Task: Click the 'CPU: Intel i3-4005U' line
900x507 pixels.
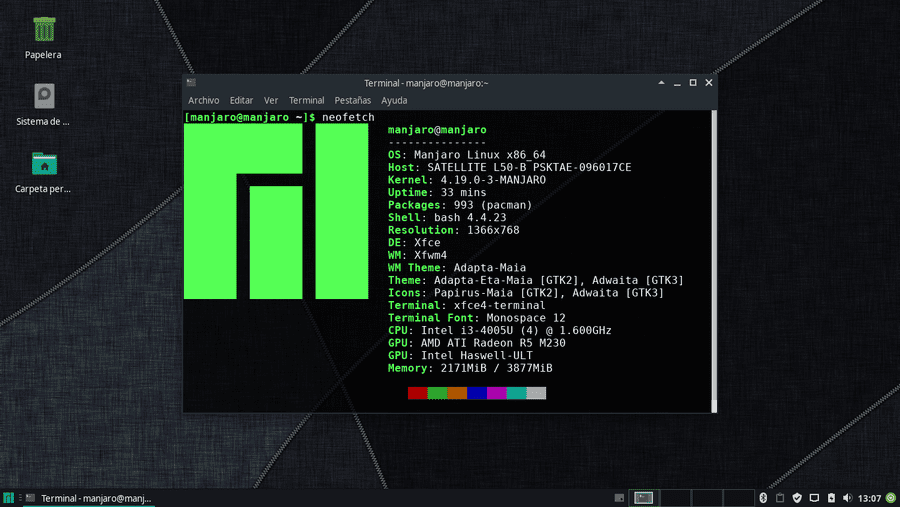Action: coord(499,330)
